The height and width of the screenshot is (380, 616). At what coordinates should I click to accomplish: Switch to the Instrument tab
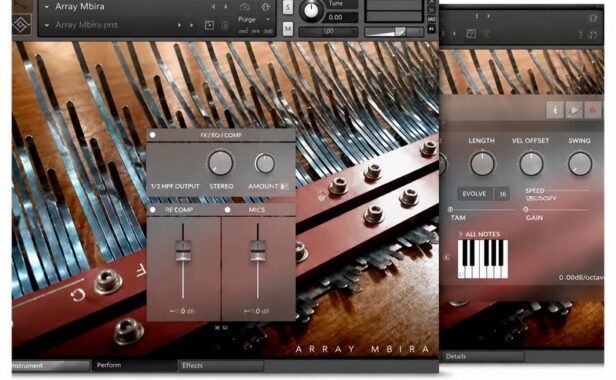(50, 366)
